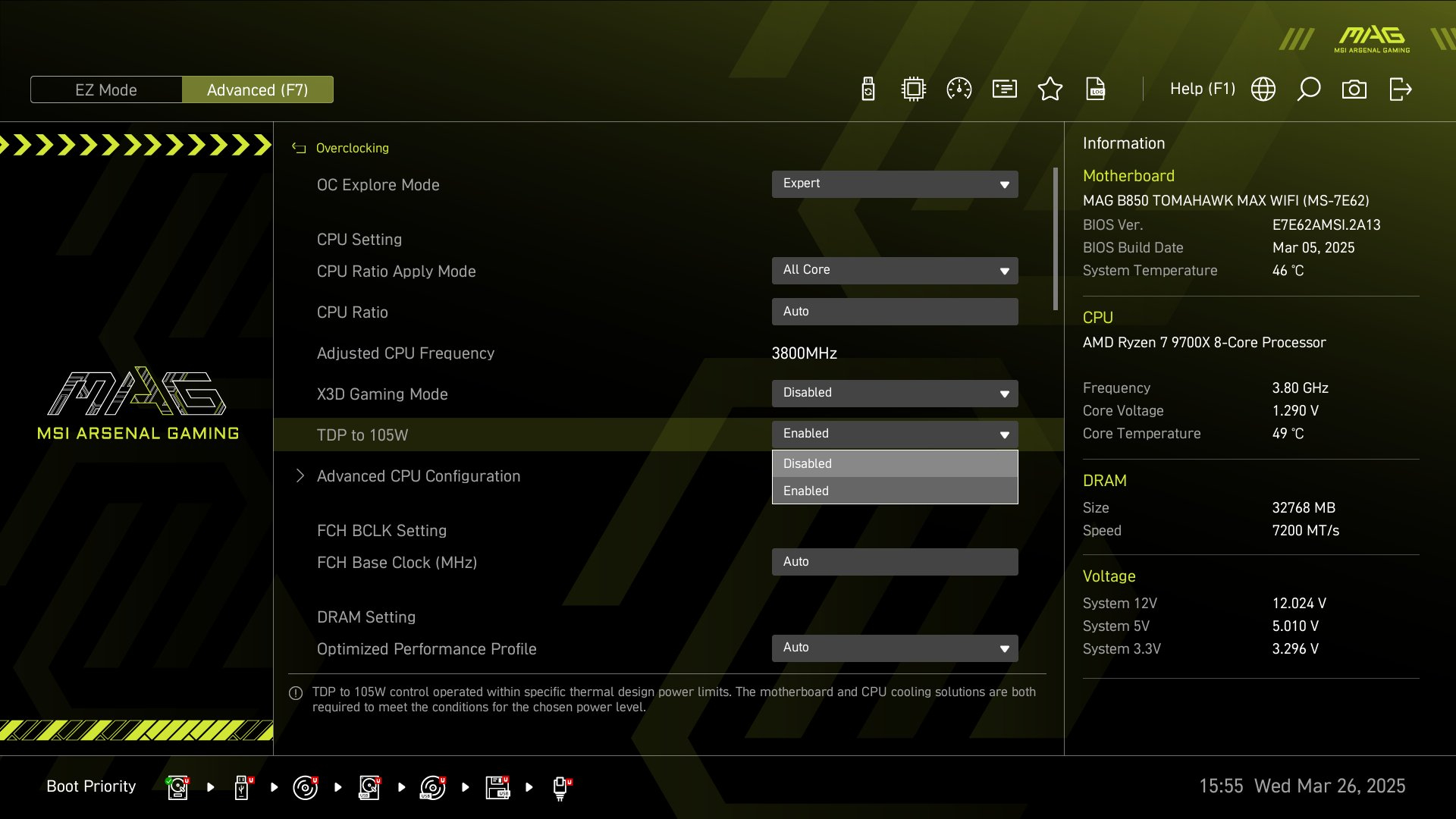The image size is (1456, 819).
Task: Select the Advanced (F7) tab
Action: (x=258, y=89)
